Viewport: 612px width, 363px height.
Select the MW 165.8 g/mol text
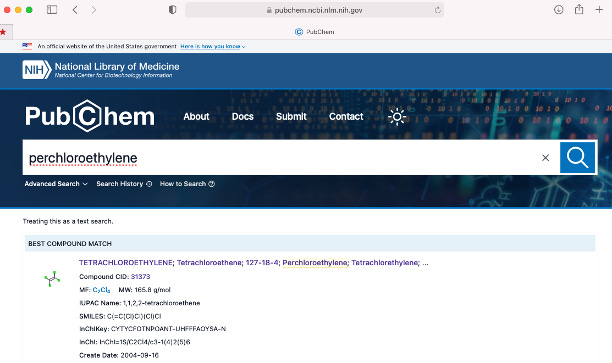pyautogui.click(x=144, y=290)
